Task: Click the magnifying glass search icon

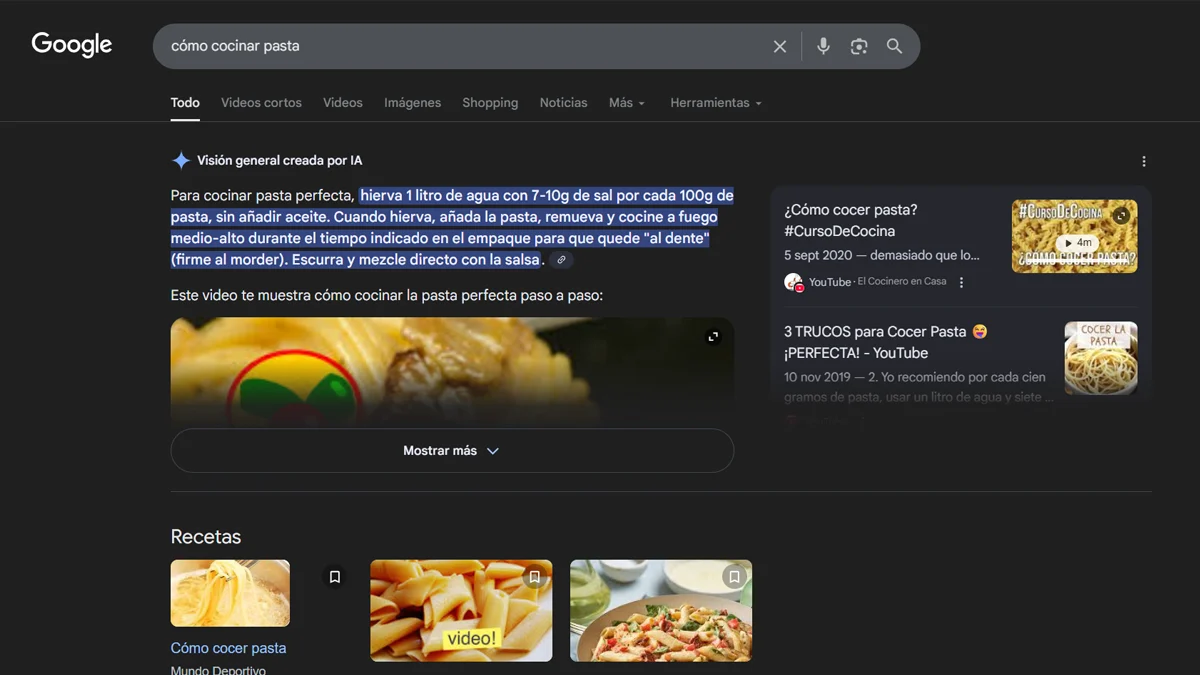Action: point(894,45)
